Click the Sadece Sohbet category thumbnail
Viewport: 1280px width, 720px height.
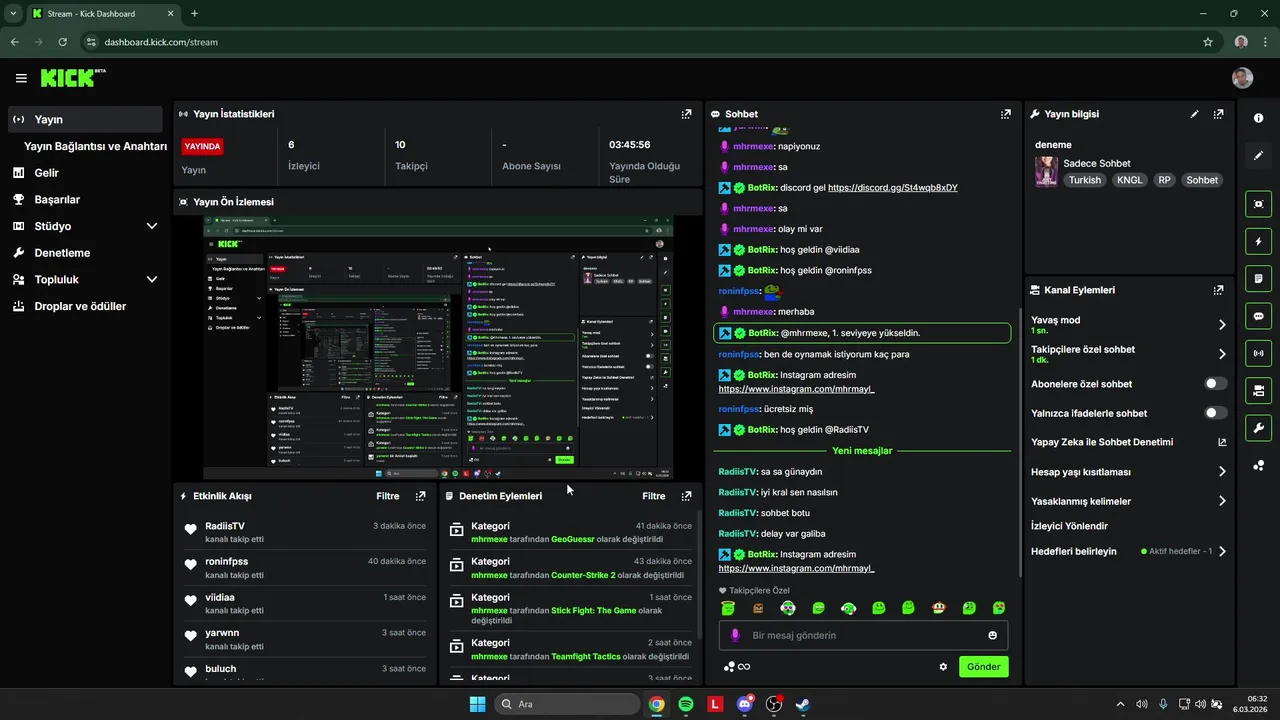[1046, 171]
